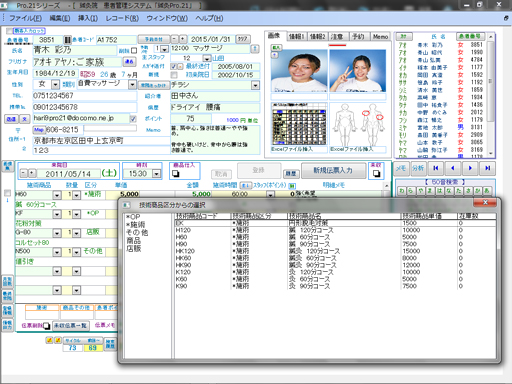Click the 伝票削除 stacked-square icon
Viewport: 512px width, 384px height.
click(x=46, y=325)
